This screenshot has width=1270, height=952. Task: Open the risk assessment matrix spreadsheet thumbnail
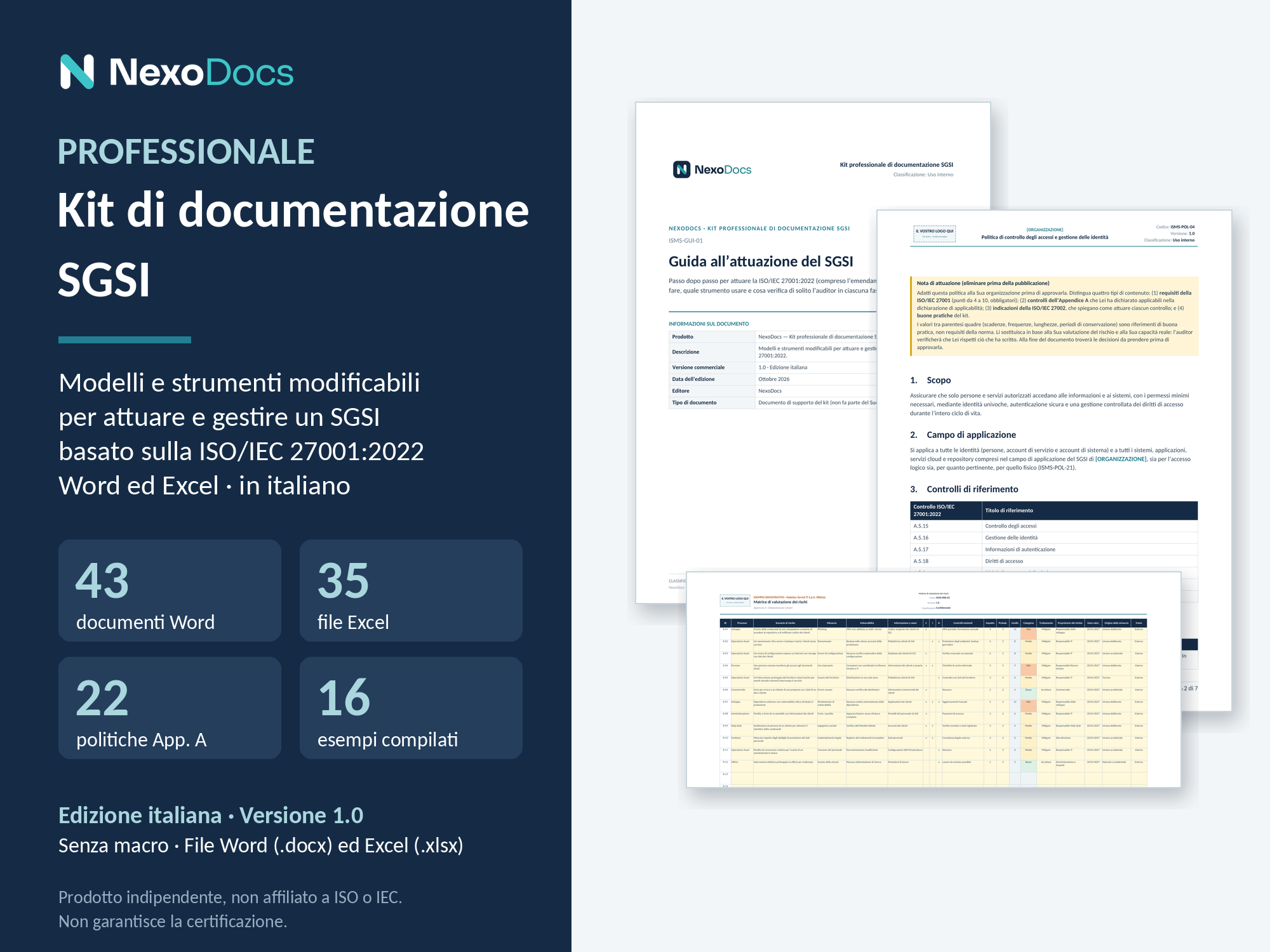(x=933, y=679)
